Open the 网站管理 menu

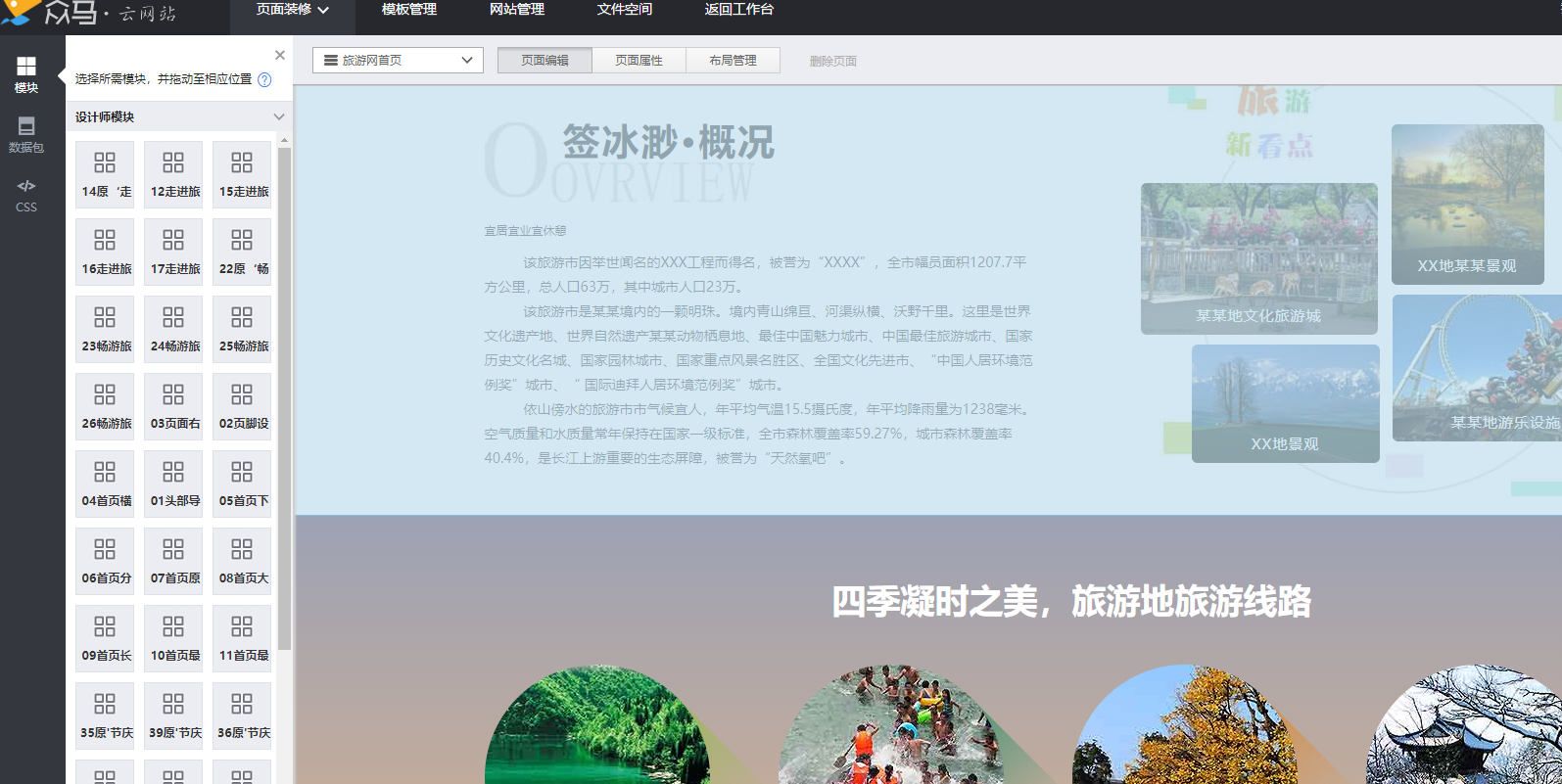[517, 10]
